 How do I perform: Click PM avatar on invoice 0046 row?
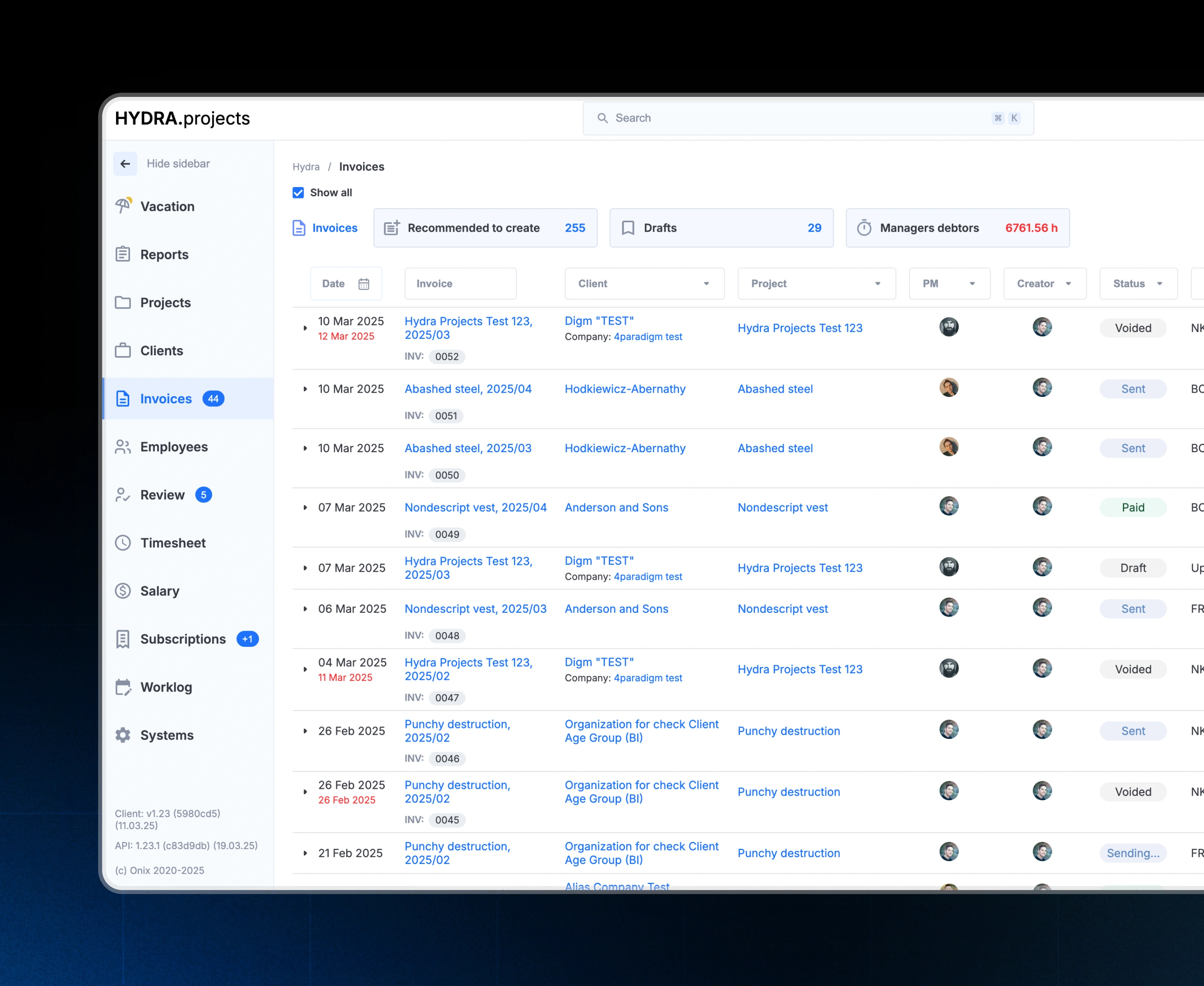tap(949, 730)
